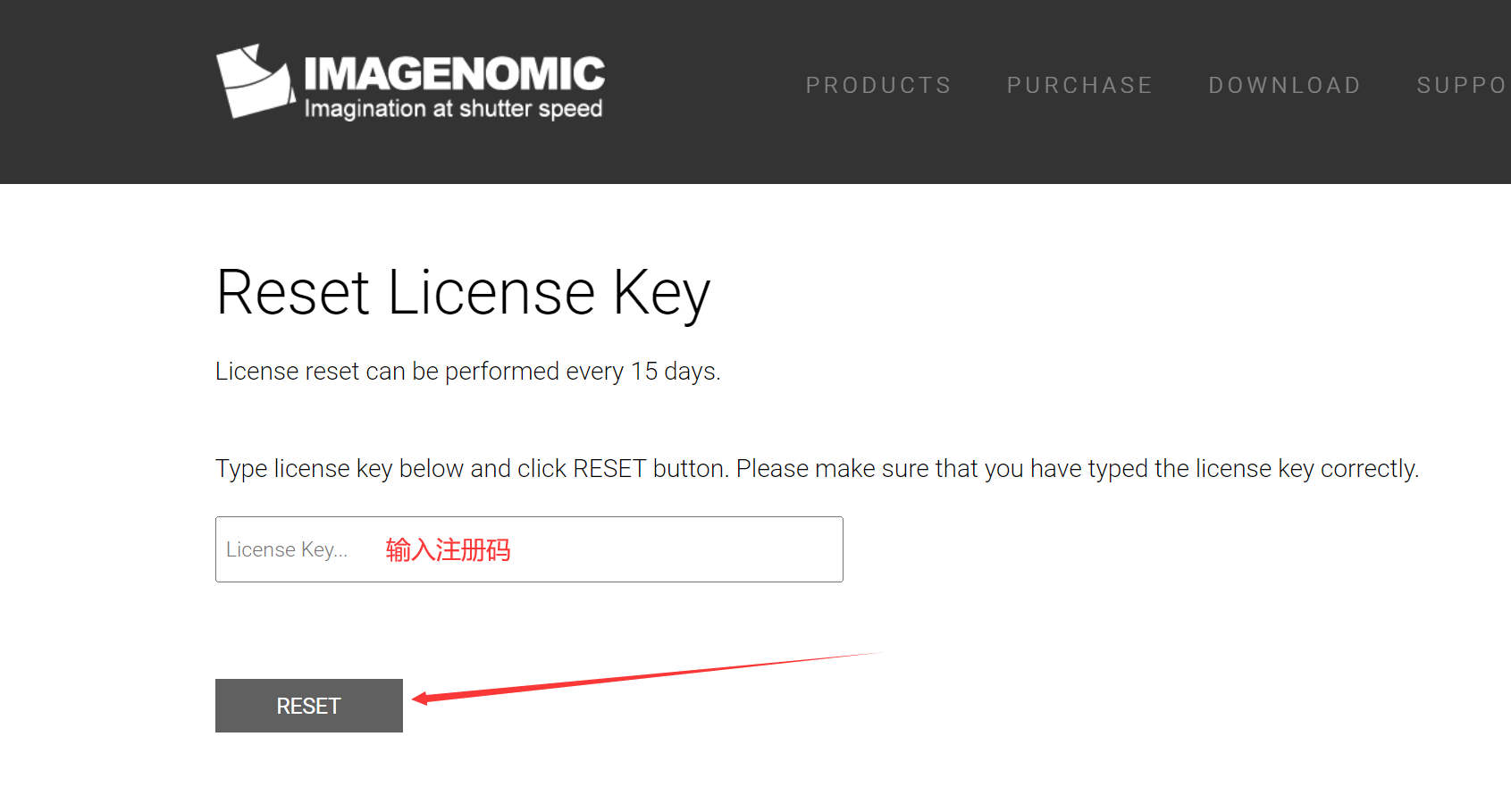Click the red Chinese annotation in the field
Screen dimensions: 1511x812
[448, 550]
